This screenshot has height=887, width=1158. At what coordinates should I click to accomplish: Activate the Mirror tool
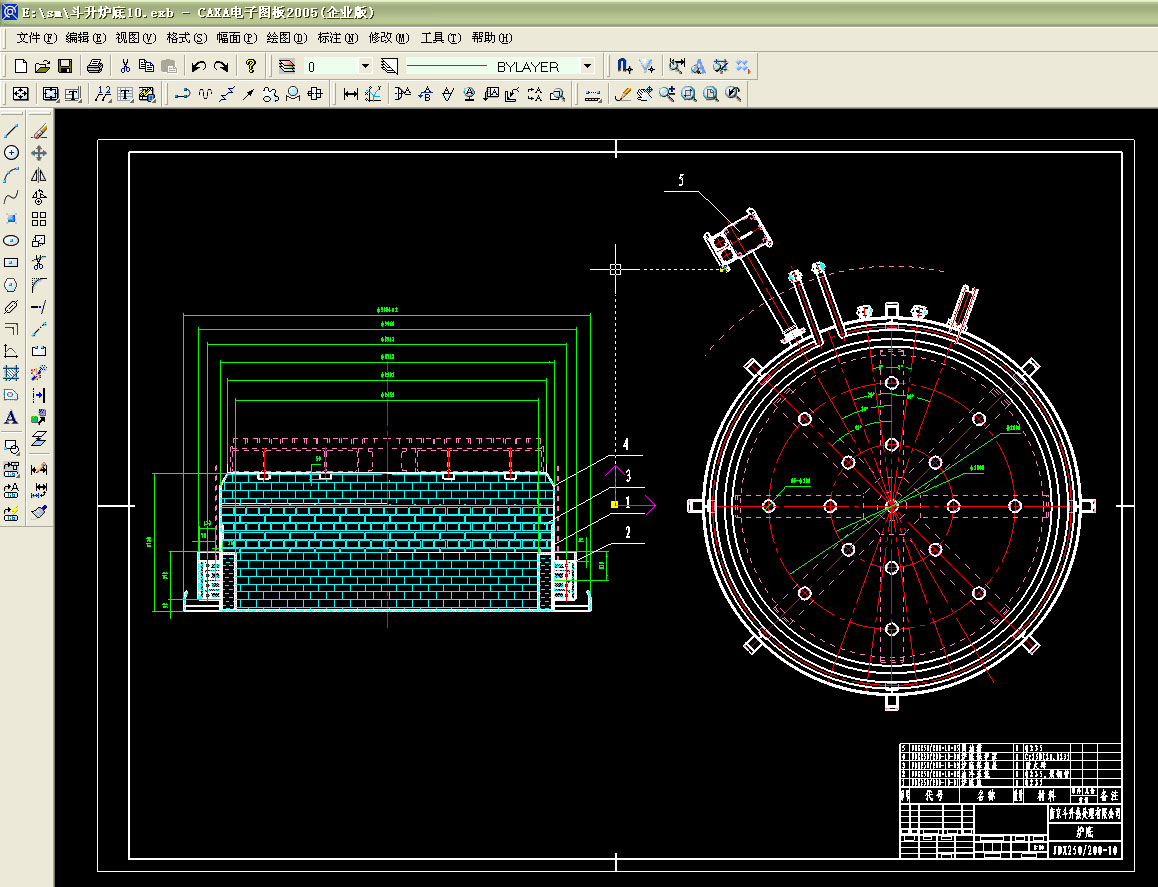coord(39,175)
